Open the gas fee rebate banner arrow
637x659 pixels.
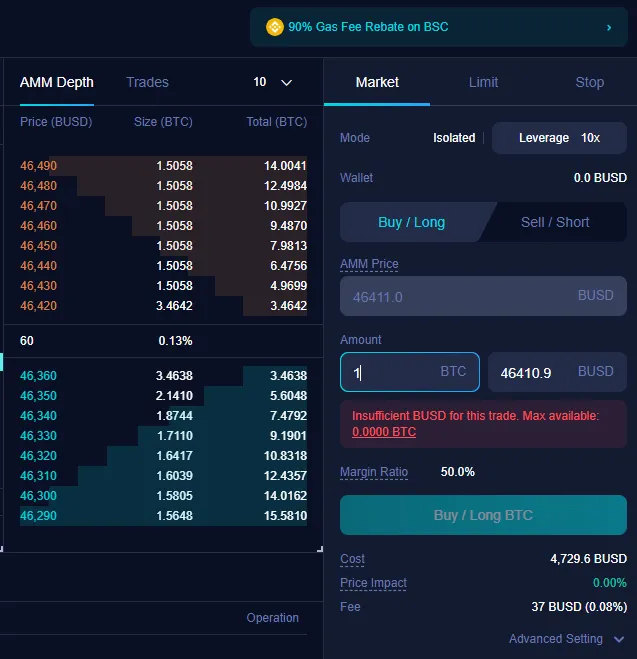(x=609, y=27)
